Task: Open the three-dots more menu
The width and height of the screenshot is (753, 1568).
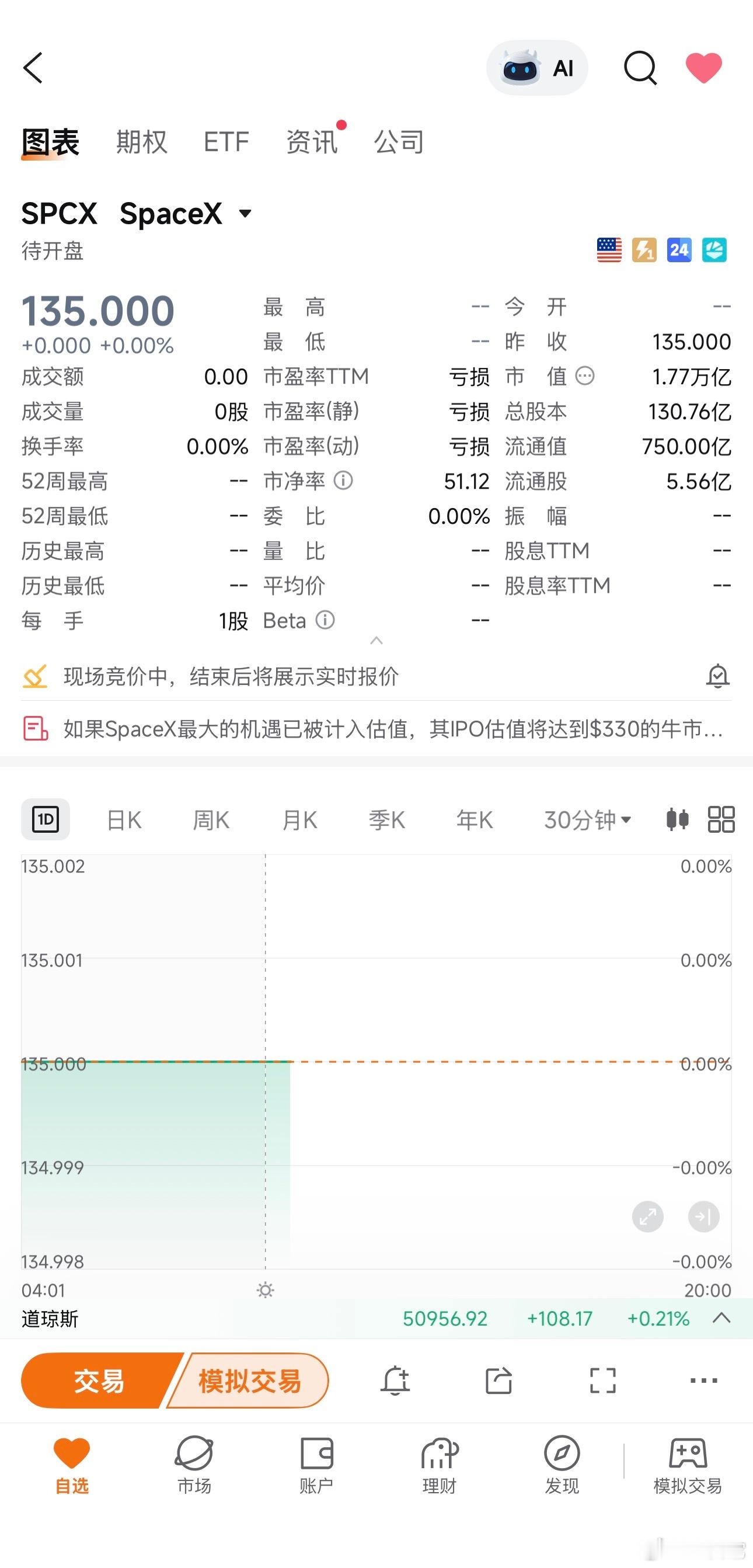Action: coord(704,1381)
